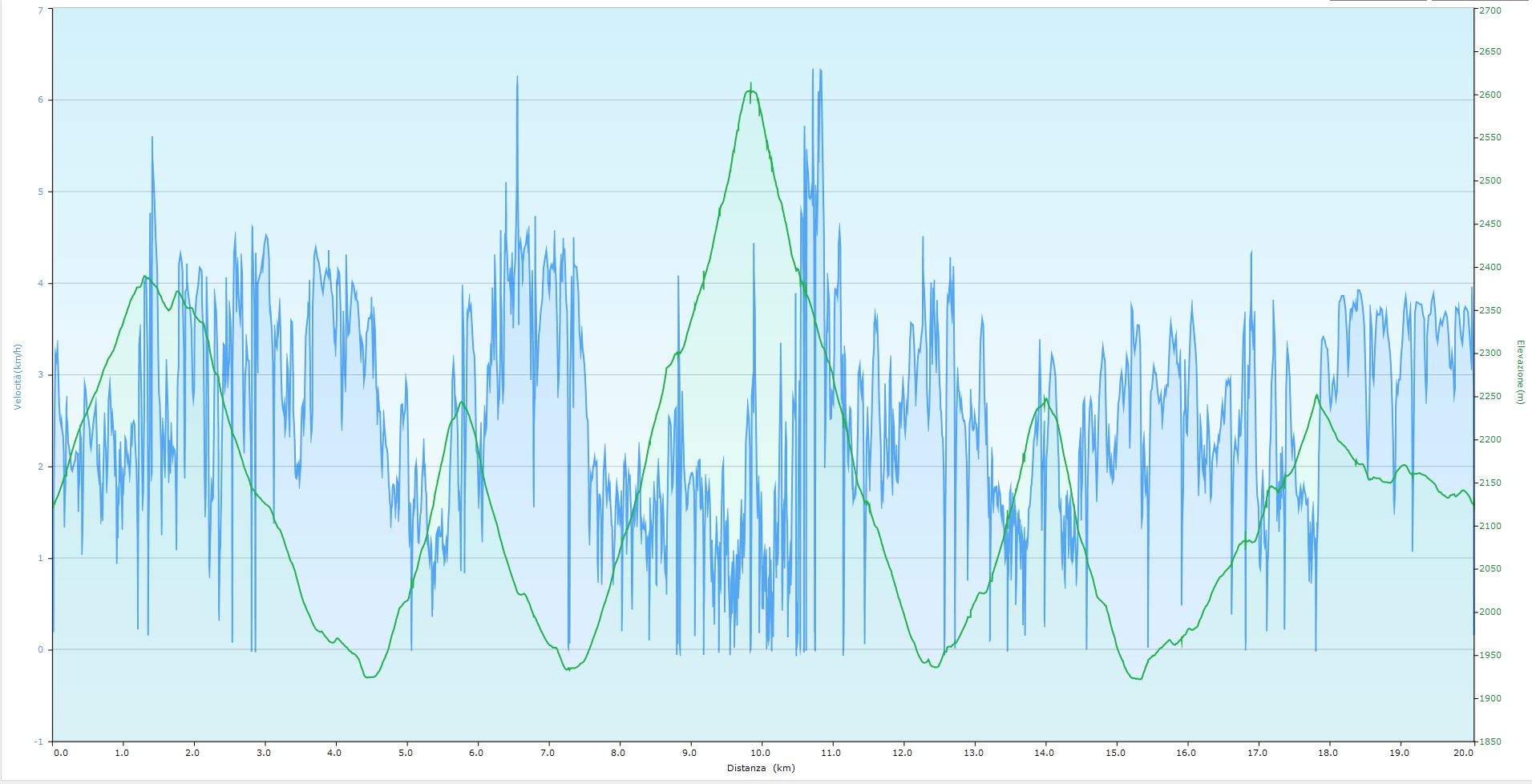Screen dimensions: 1532x784
Task: Click the -1 label on the speed axis
Action: click(38, 742)
